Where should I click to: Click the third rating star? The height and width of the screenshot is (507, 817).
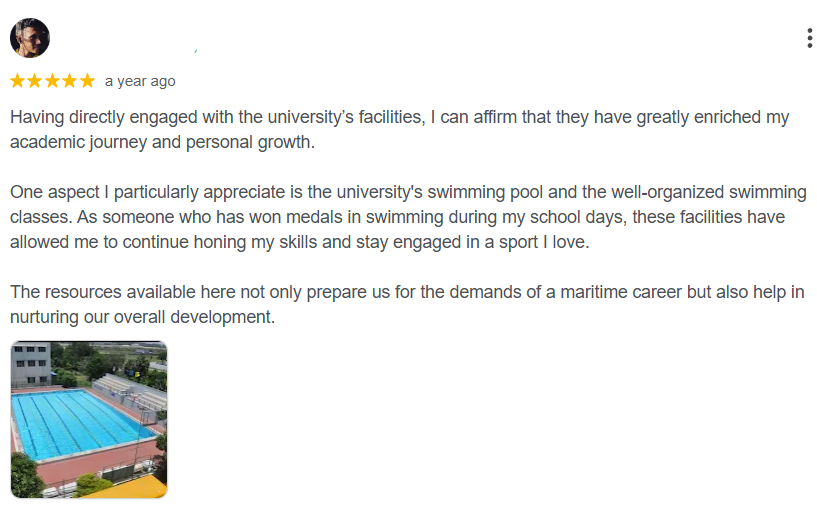click(x=52, y=80)
